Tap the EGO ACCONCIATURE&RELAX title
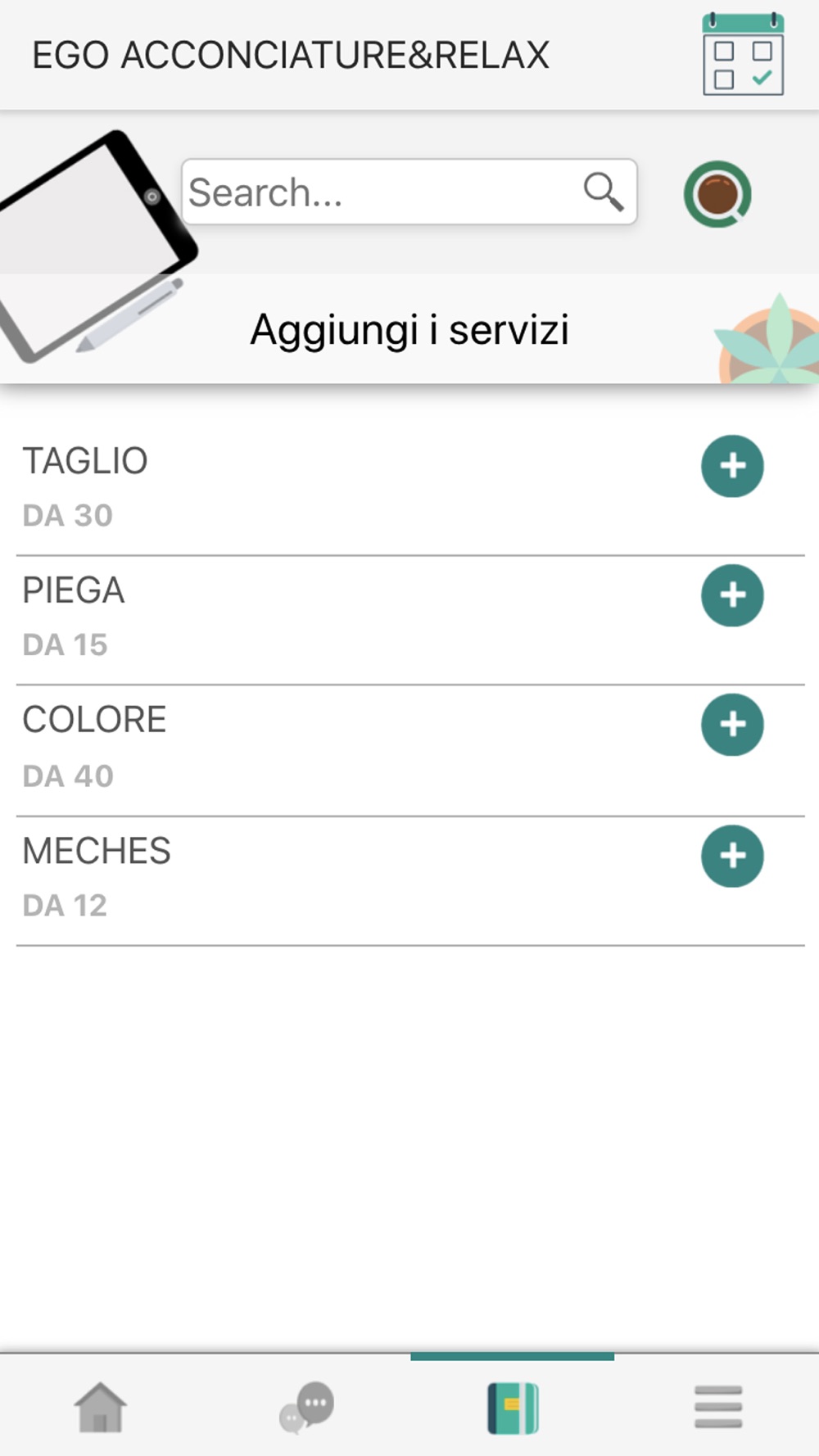Image resolution: width=819 pixels, height=1456 pixels. point(291,55)
